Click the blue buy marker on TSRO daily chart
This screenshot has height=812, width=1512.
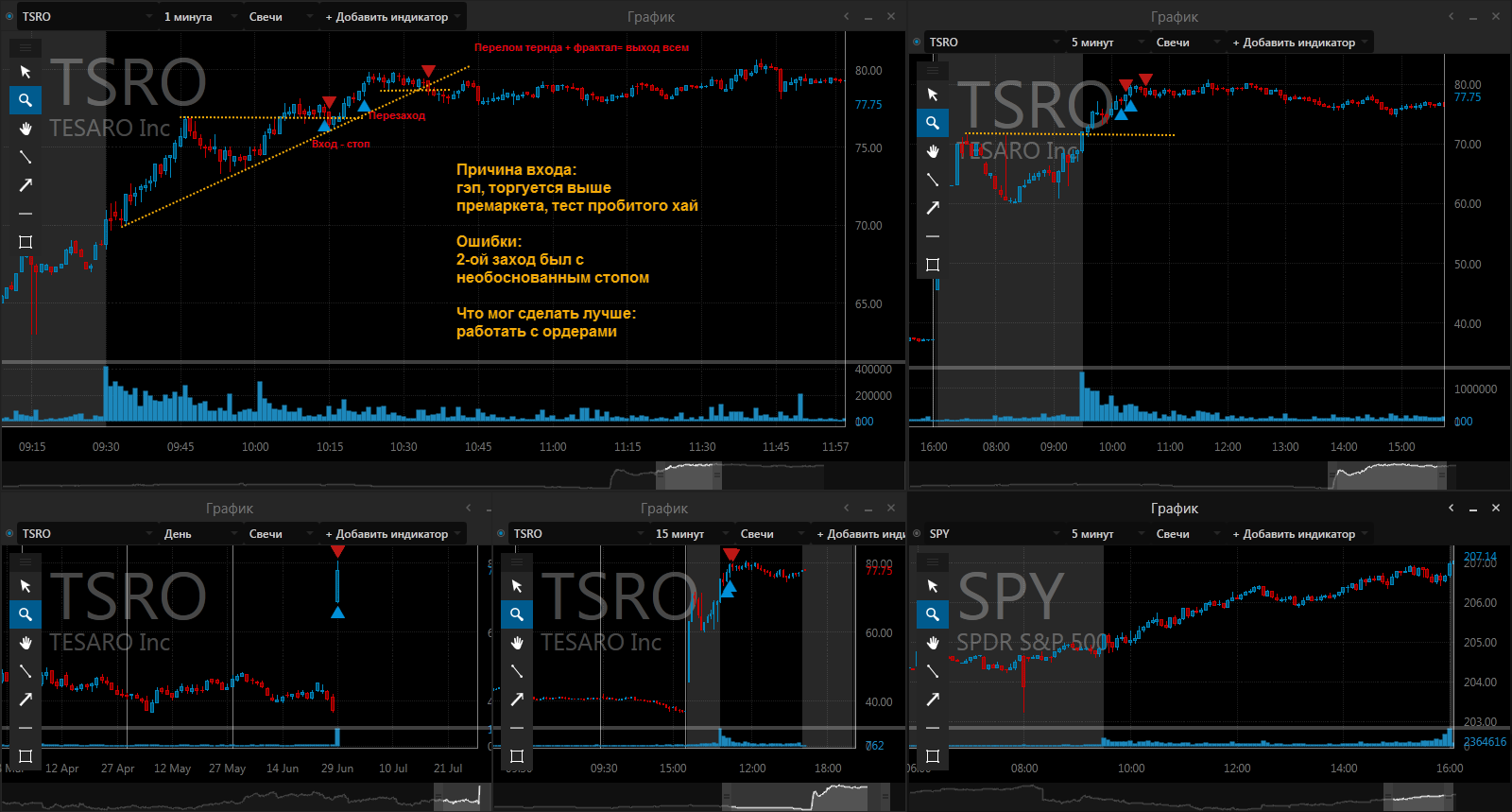tap(337, 613)
